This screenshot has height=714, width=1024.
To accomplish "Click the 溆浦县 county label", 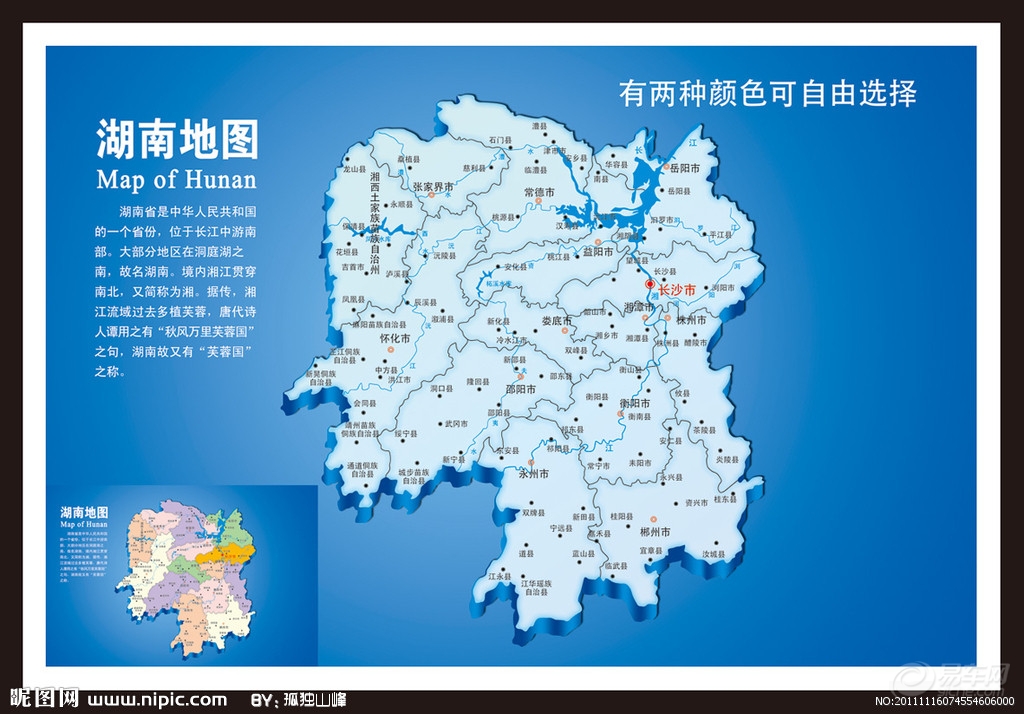I will coord(442,319).
